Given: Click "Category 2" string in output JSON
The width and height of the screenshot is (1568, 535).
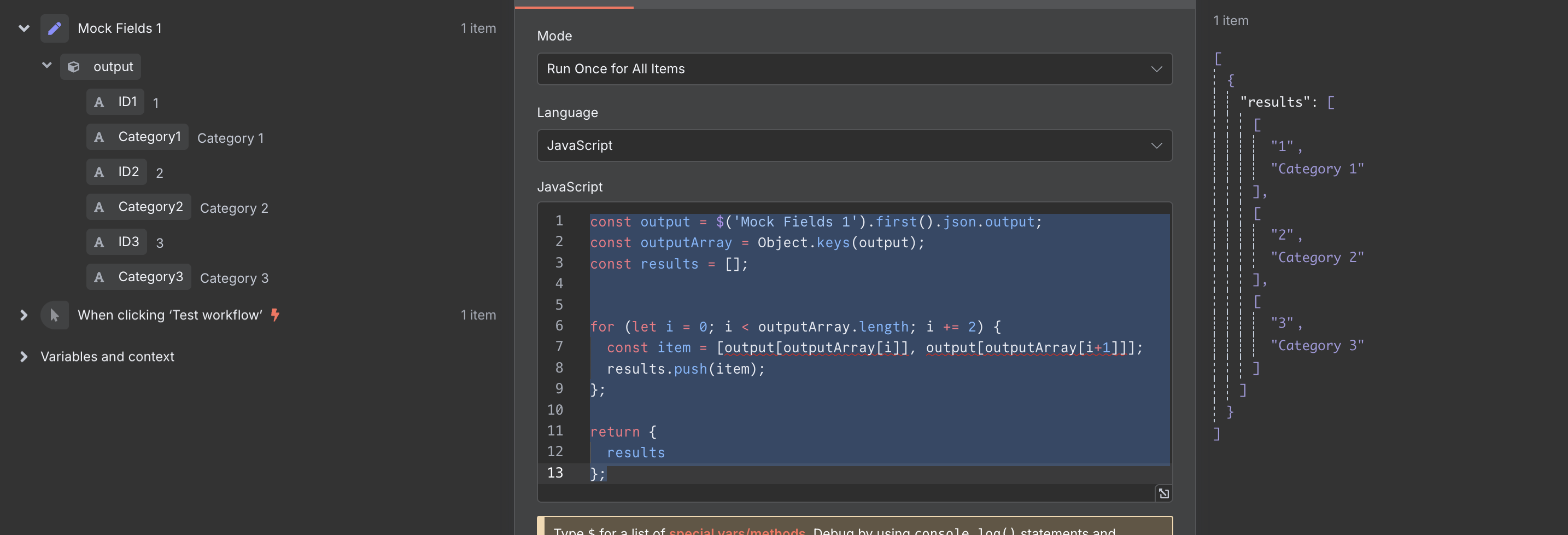Looking at the screenshot, I should coord(1317,257).
